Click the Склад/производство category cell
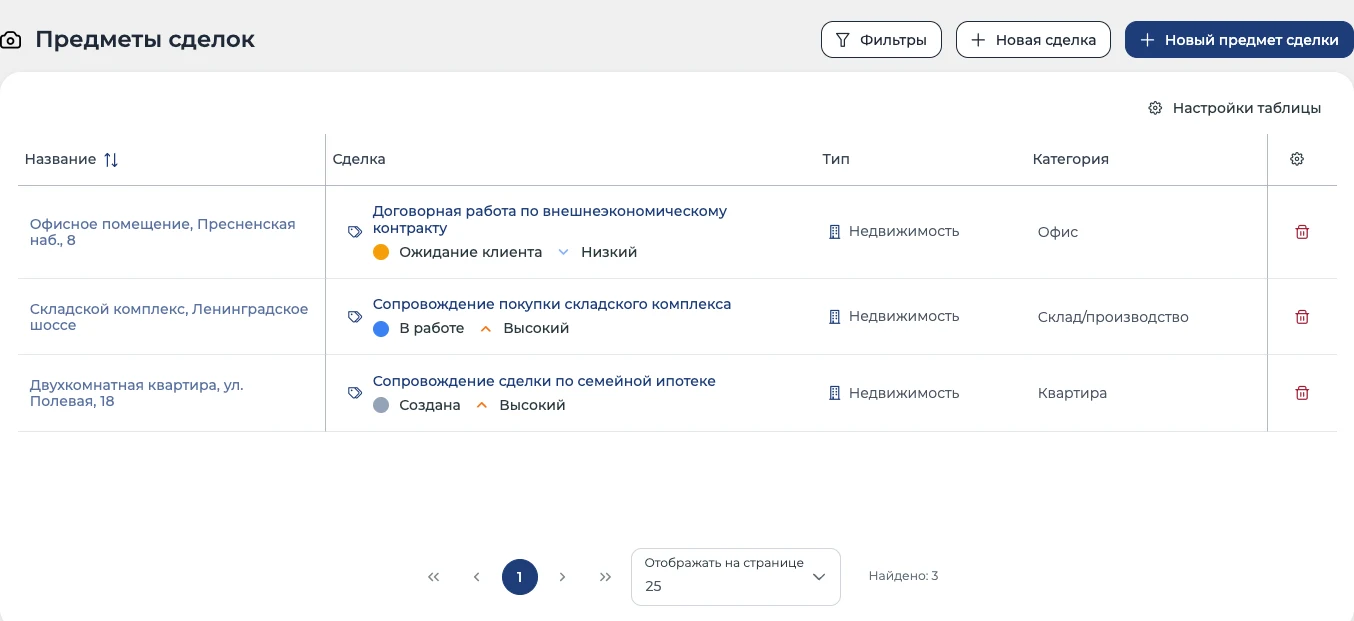 [1113, 317]
